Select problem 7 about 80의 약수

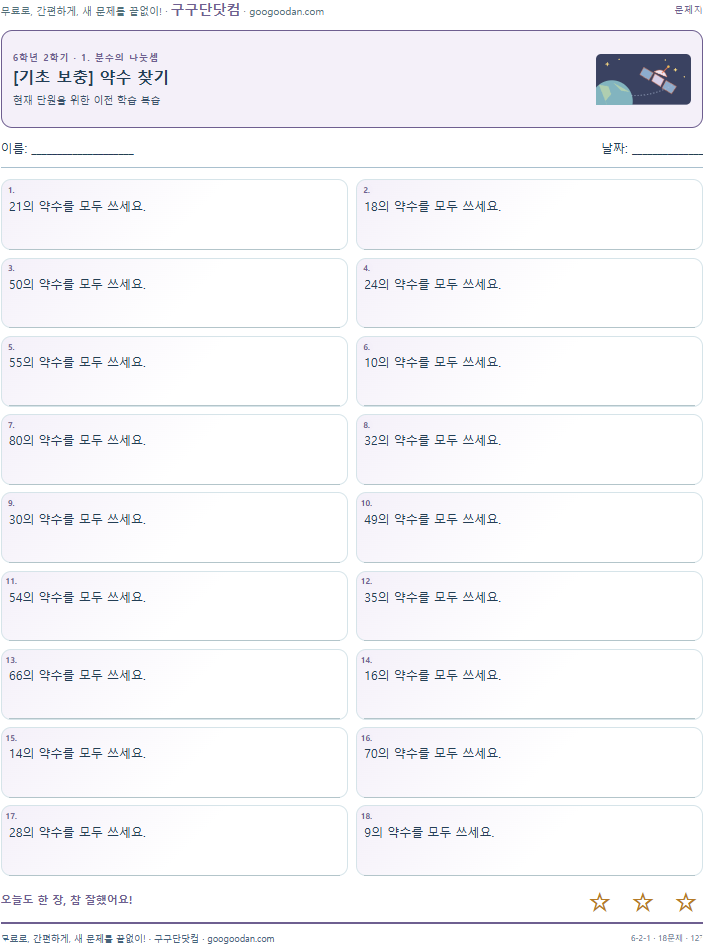(x=174, y=449)
